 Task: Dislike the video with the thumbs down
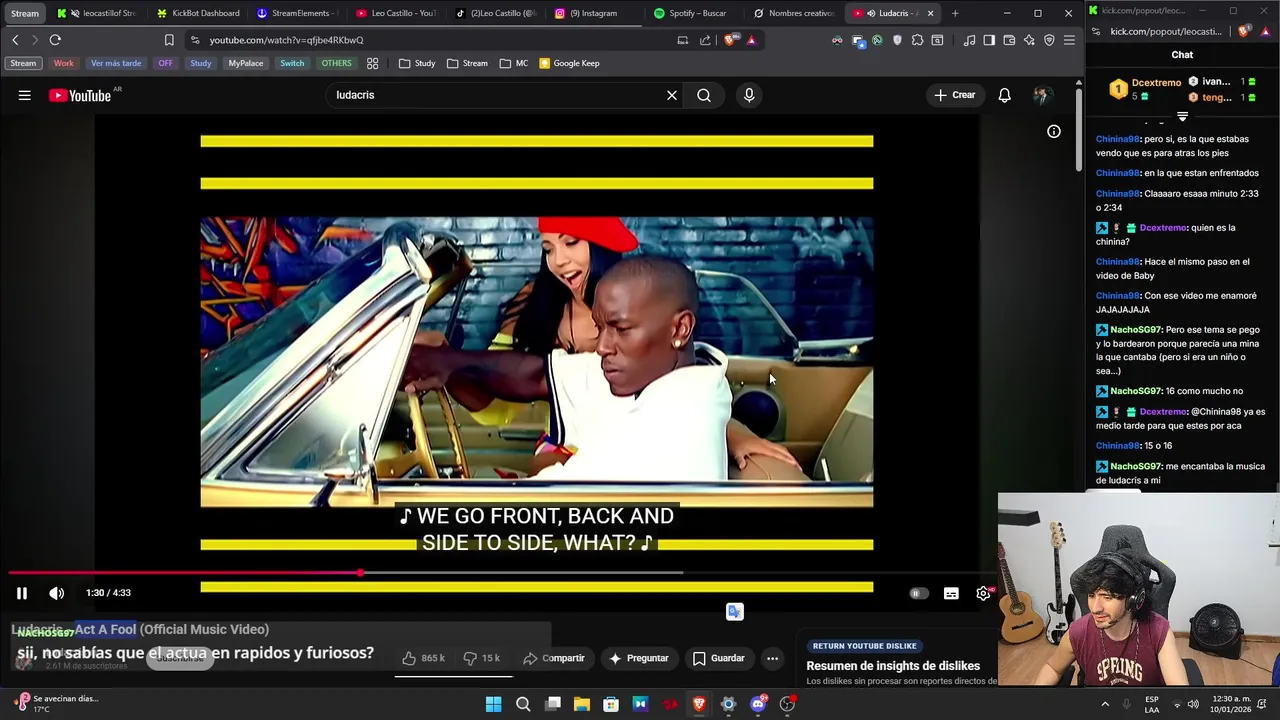point(481,658)
